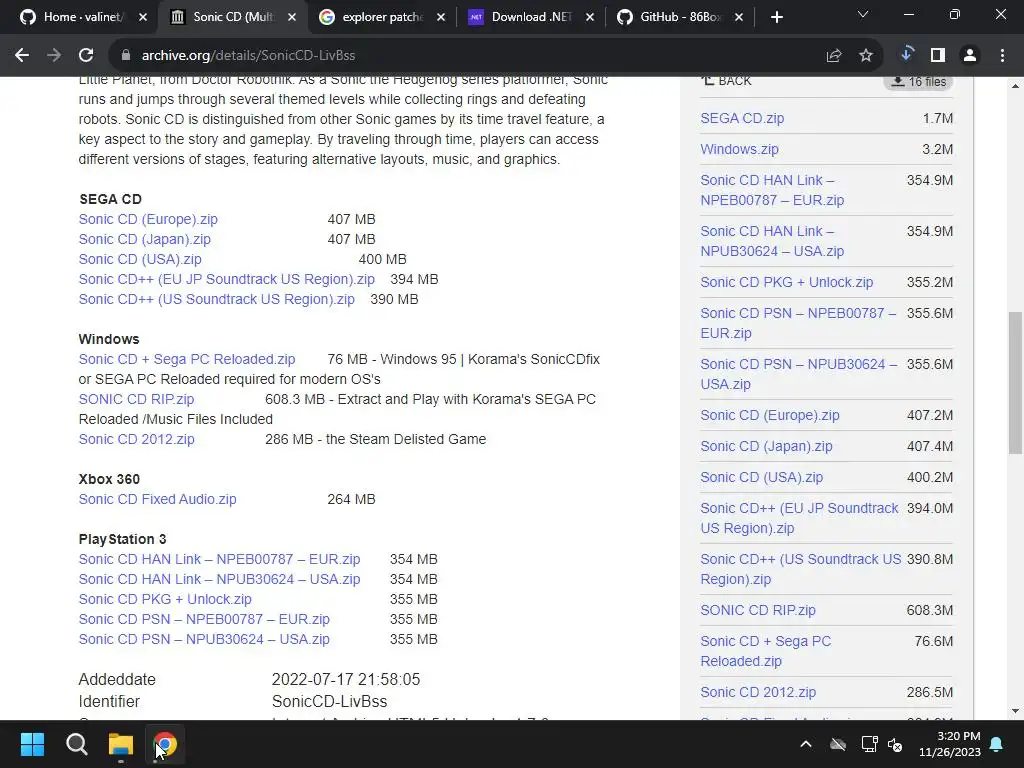Click the Chrome taskbar icon

tap(165, 744)
